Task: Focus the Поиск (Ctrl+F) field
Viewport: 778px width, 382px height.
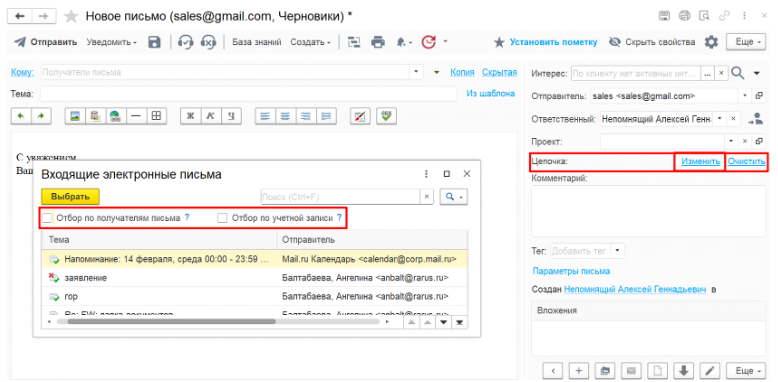Action: tap(341, 197)
